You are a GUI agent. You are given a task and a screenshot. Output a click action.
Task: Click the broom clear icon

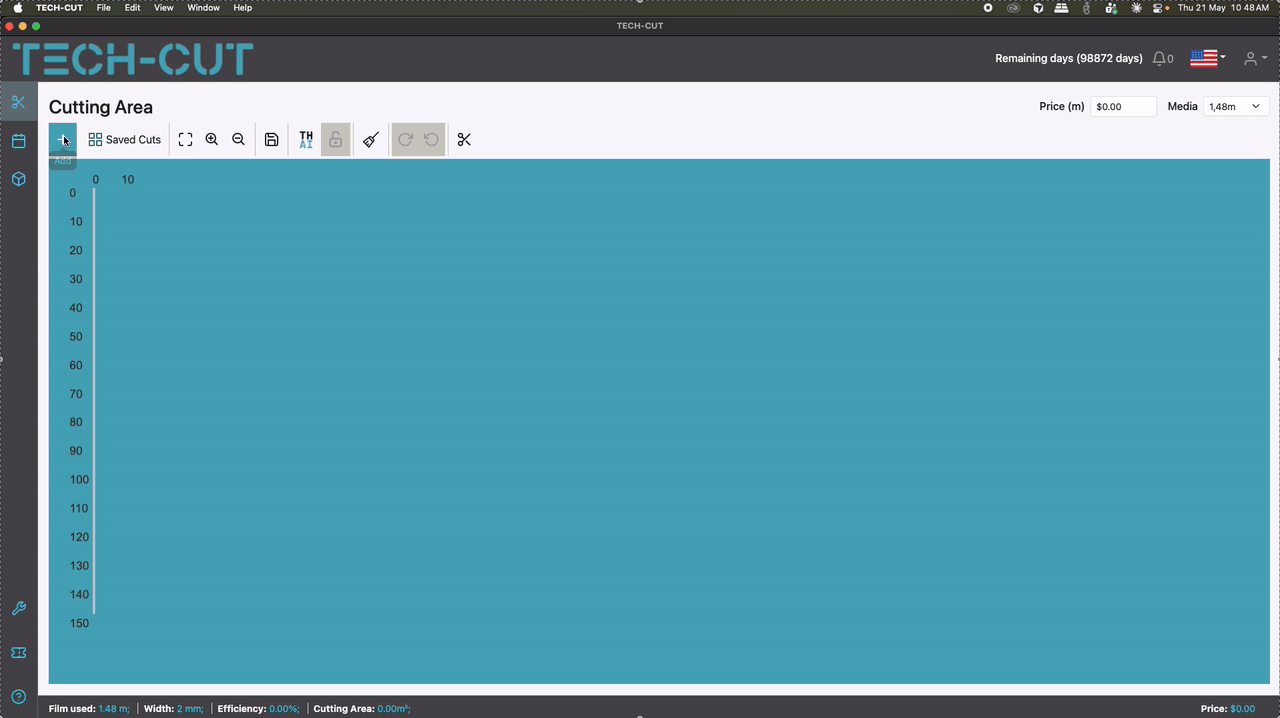tap(371, 140)
